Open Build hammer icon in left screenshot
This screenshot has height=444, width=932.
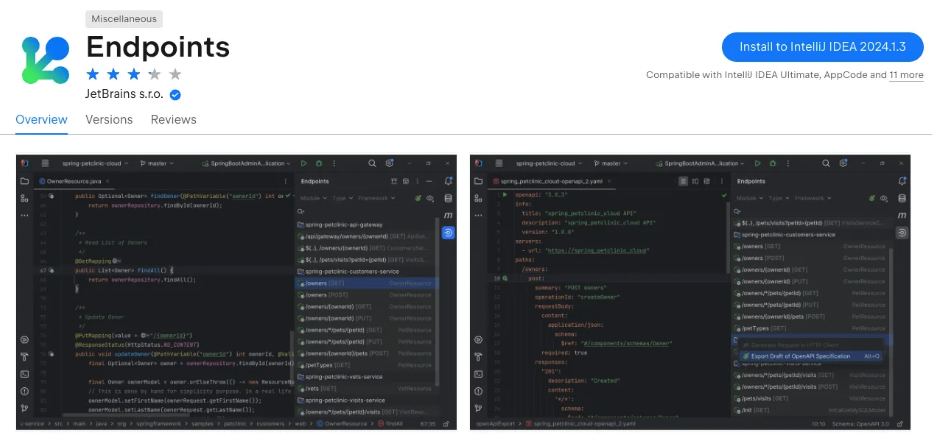click(24, 357)
